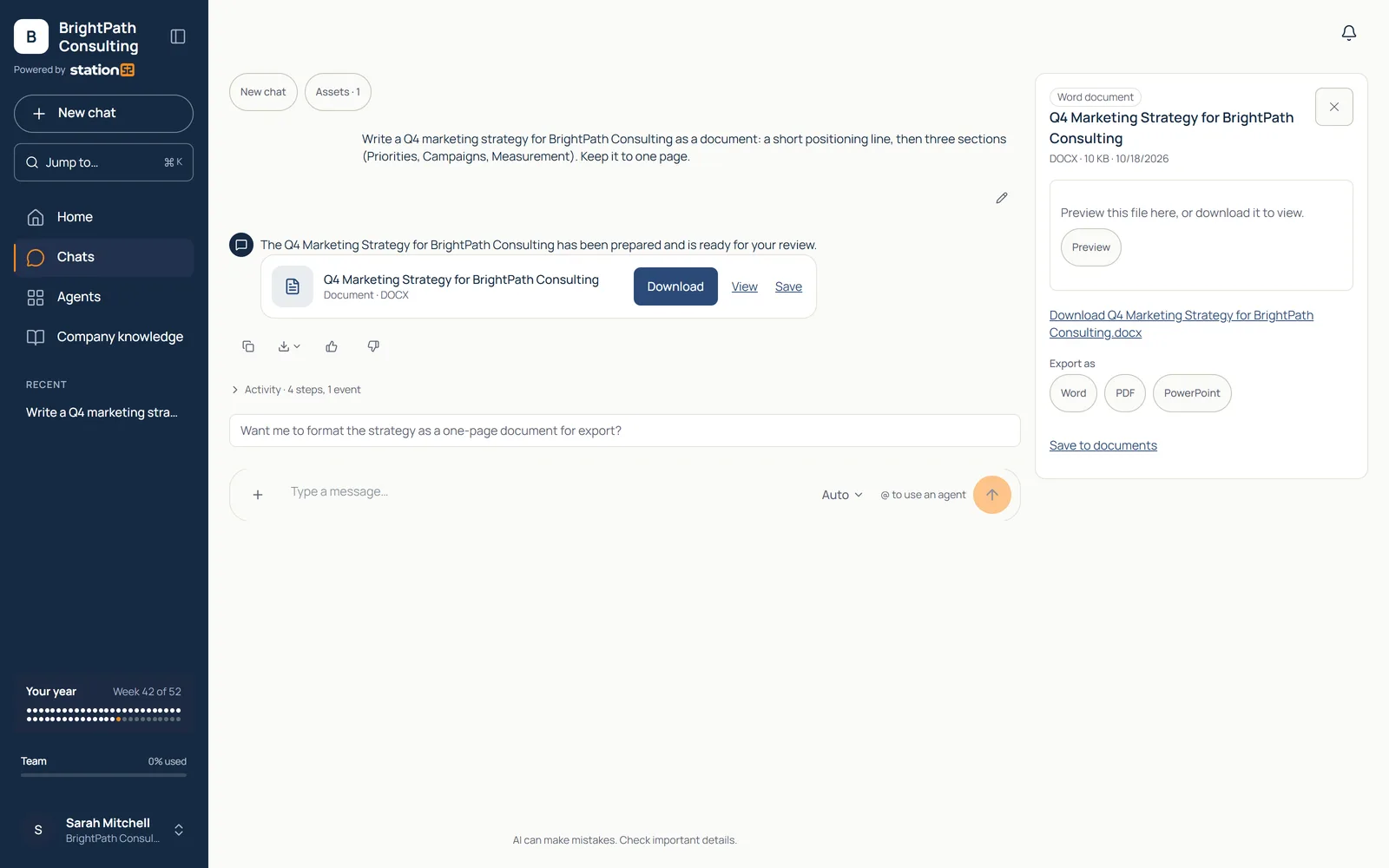The height and width of the screenshot is (868, 1389).
Task: Send message with arrow button
Action: click(992, 495)
